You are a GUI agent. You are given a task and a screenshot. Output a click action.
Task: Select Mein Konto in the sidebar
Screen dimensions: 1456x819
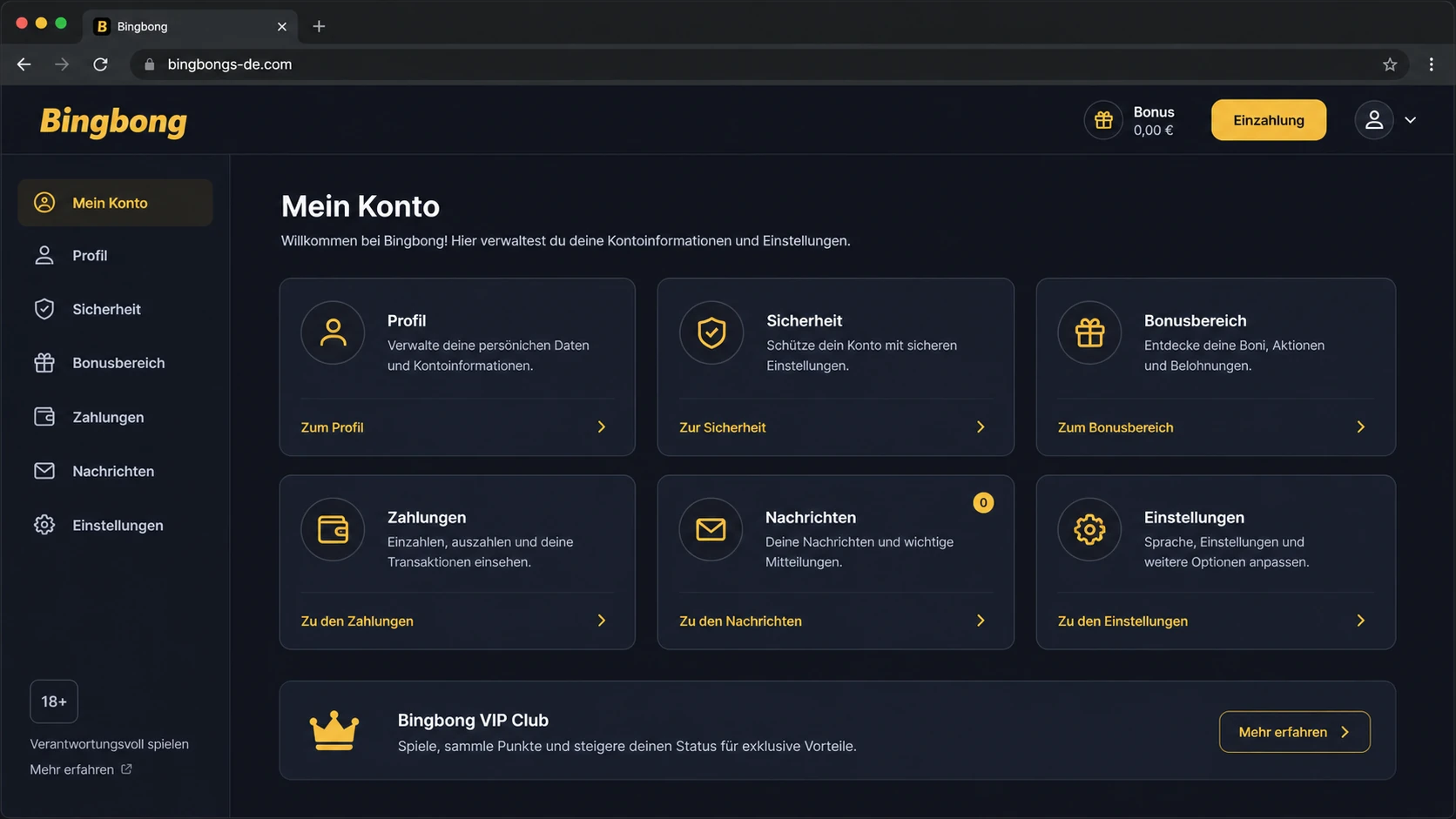click(x=115, y=203)
